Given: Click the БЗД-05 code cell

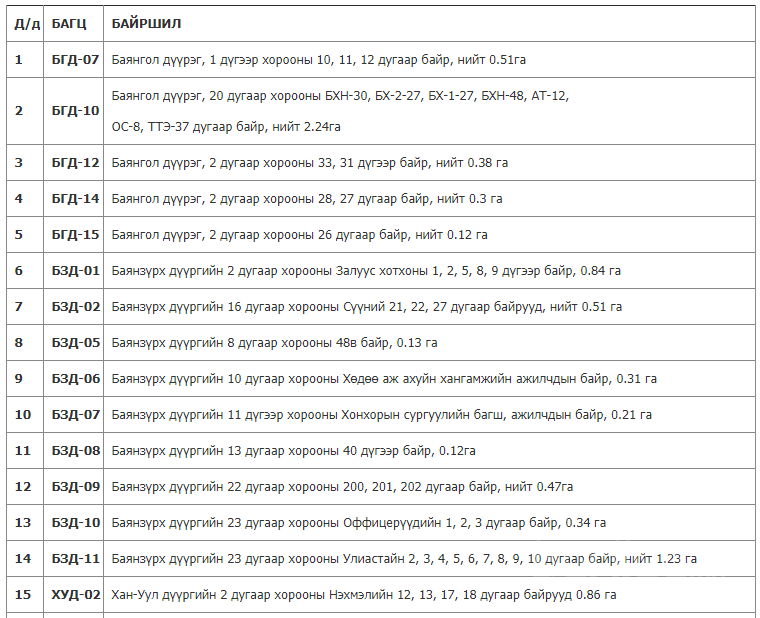Looking at the screenshot, I should pos(75,343).
